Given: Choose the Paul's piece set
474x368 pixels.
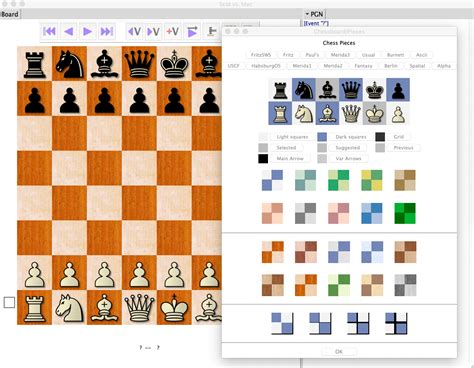Looking at the screenshot, I should [312, 55].
